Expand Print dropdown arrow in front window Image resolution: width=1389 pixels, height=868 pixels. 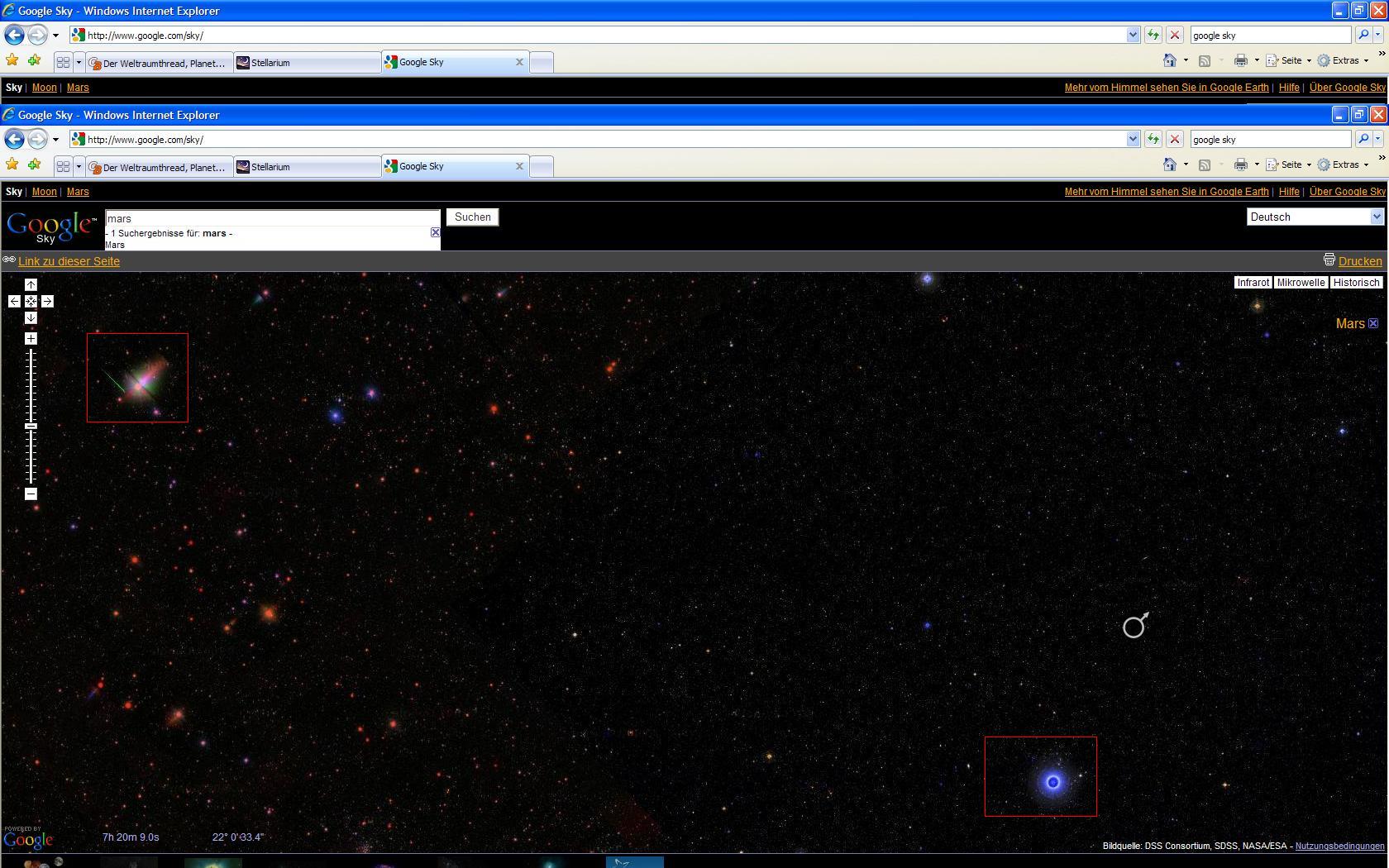[x=1257, y=165]
